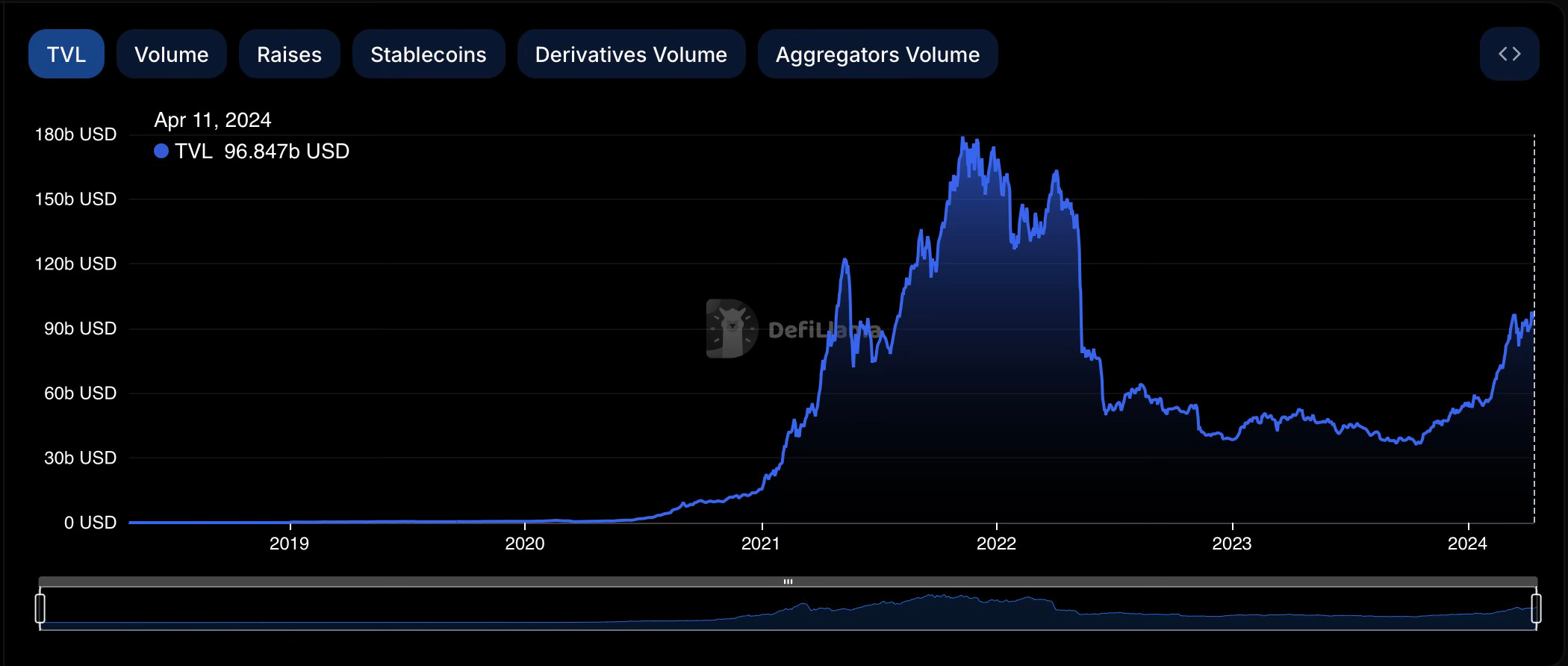Viewport: 1568px width, 666px height.
Task: Click the 180b USD axis label
Action: click(75, 134)
